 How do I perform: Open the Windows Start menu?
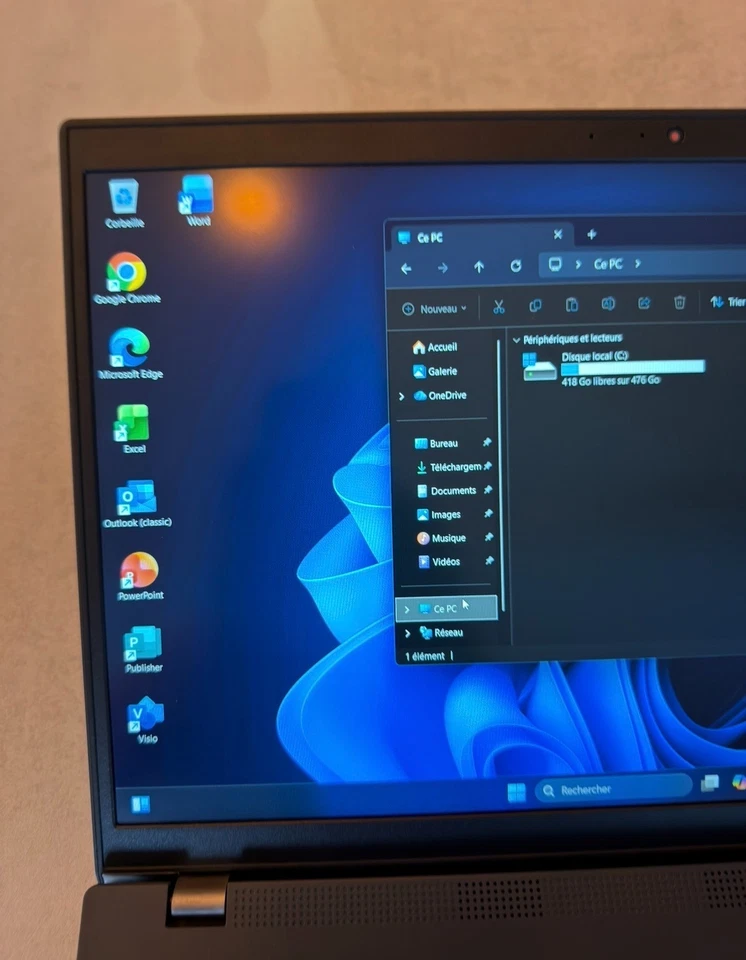516,792
